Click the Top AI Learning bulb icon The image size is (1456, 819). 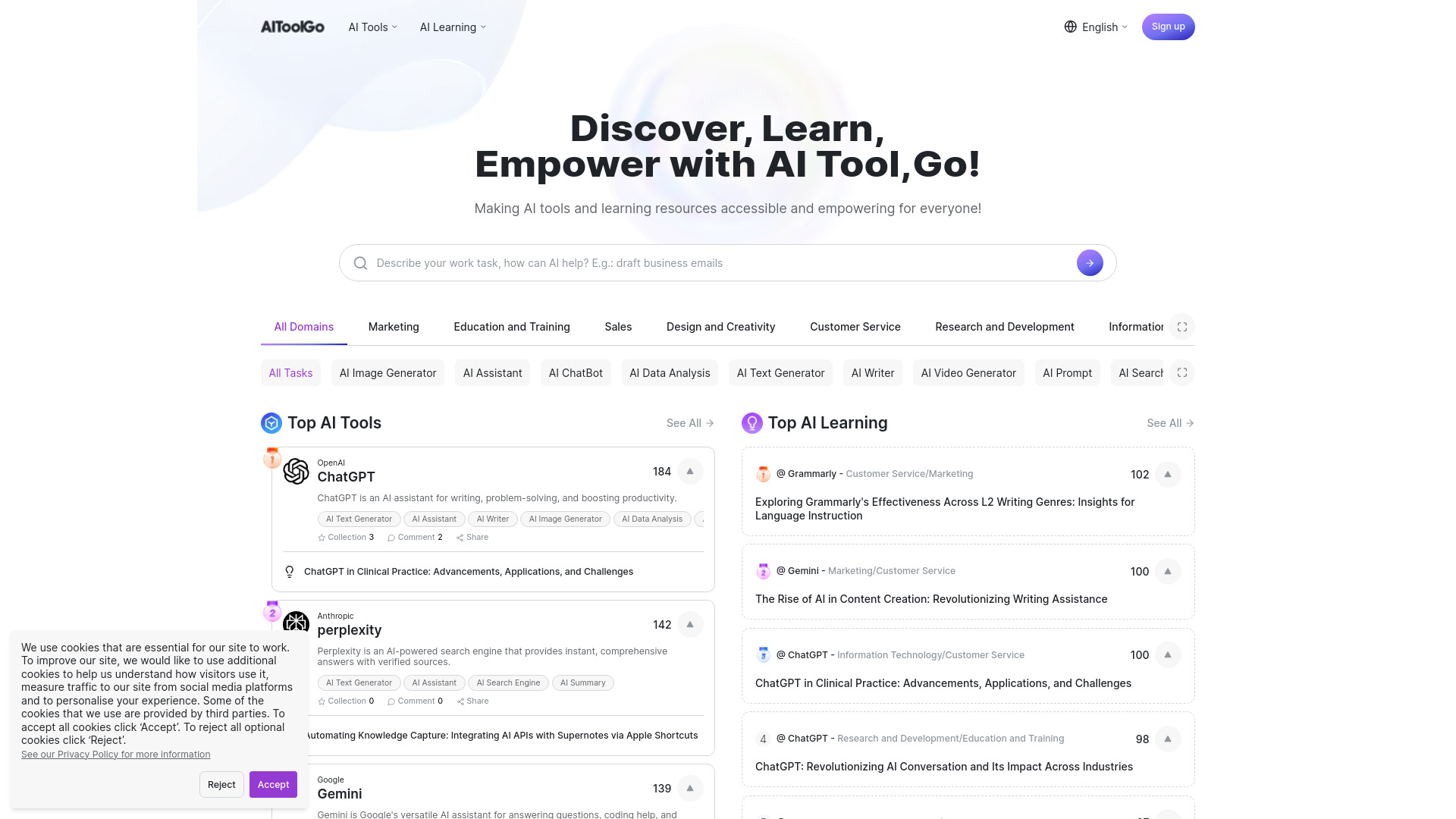751,422
